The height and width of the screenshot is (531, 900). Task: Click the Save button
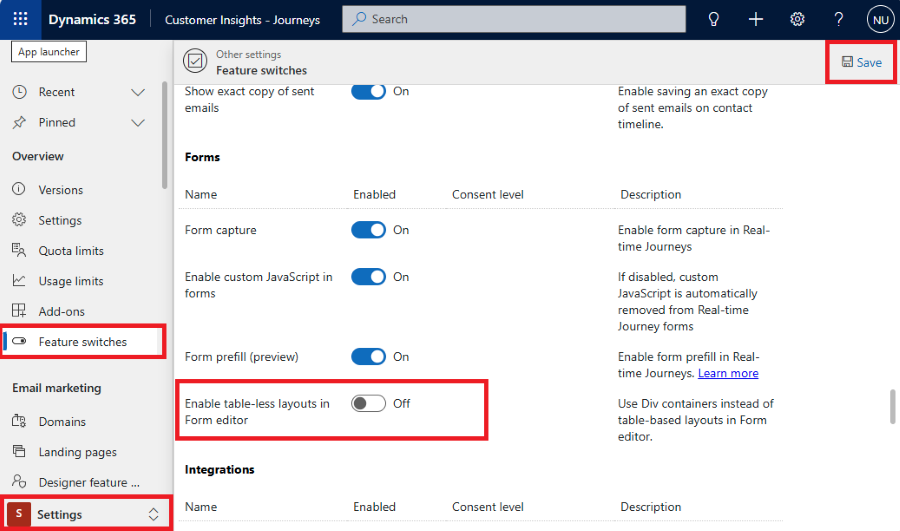pos(861,62)
